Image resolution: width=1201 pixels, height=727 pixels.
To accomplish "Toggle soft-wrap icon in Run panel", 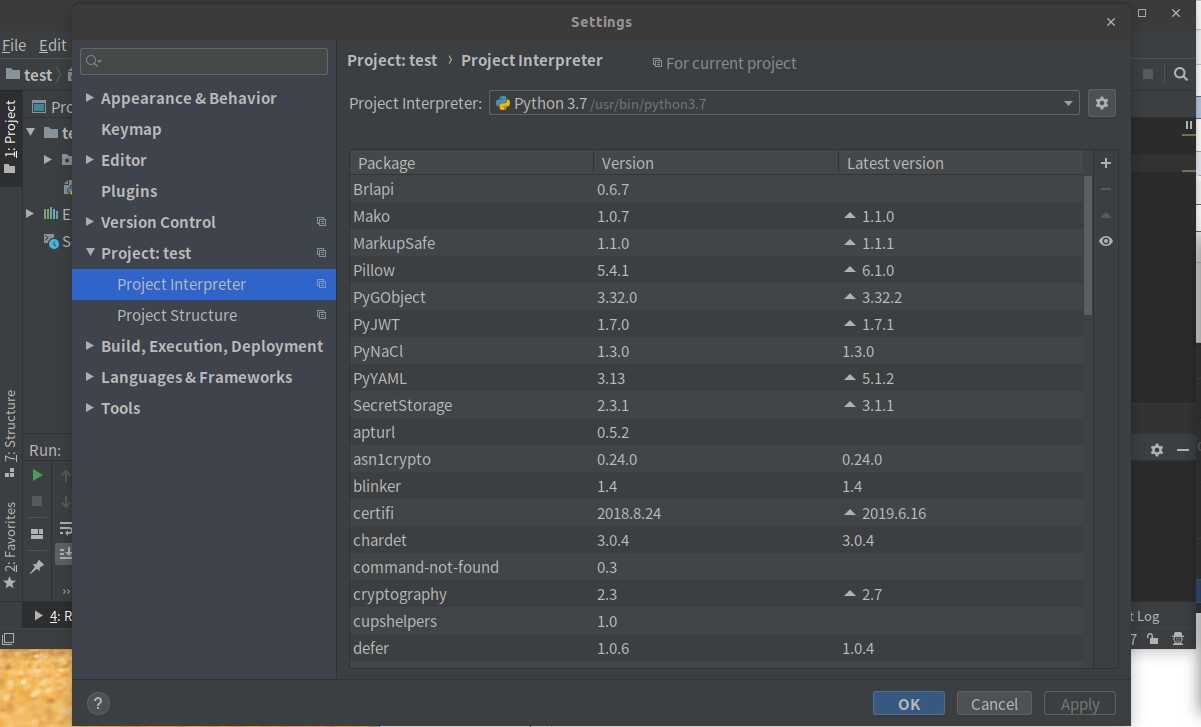I will click(65, 527).
